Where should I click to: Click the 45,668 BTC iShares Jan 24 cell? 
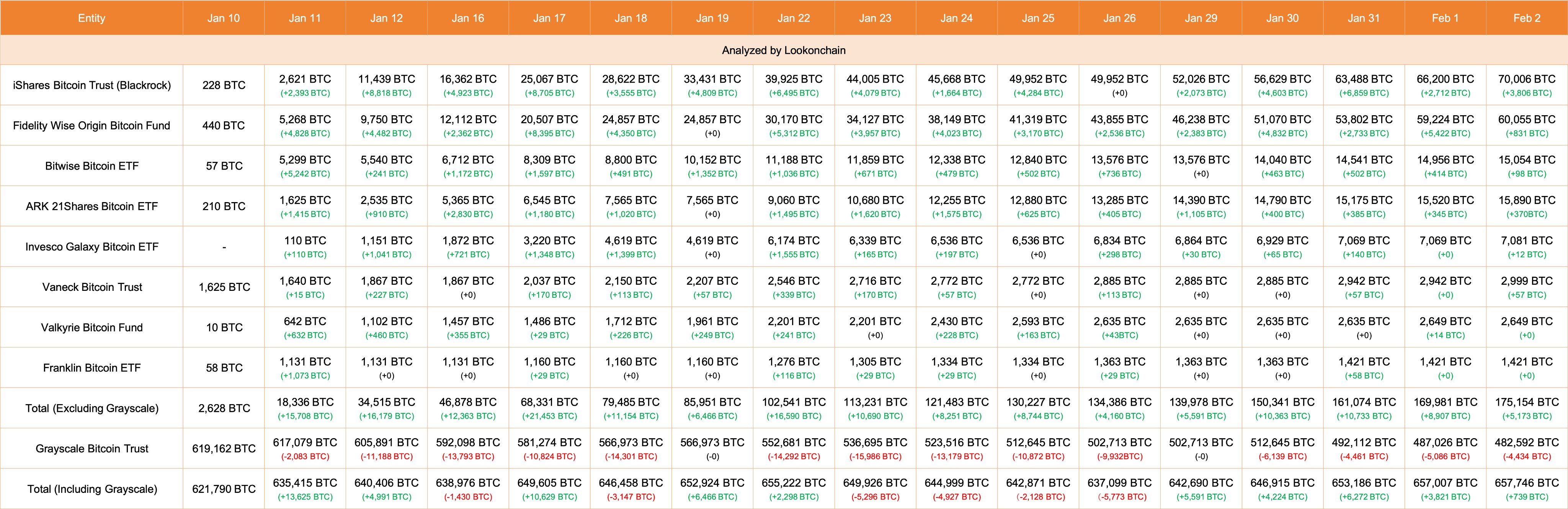tap(956, 85)
